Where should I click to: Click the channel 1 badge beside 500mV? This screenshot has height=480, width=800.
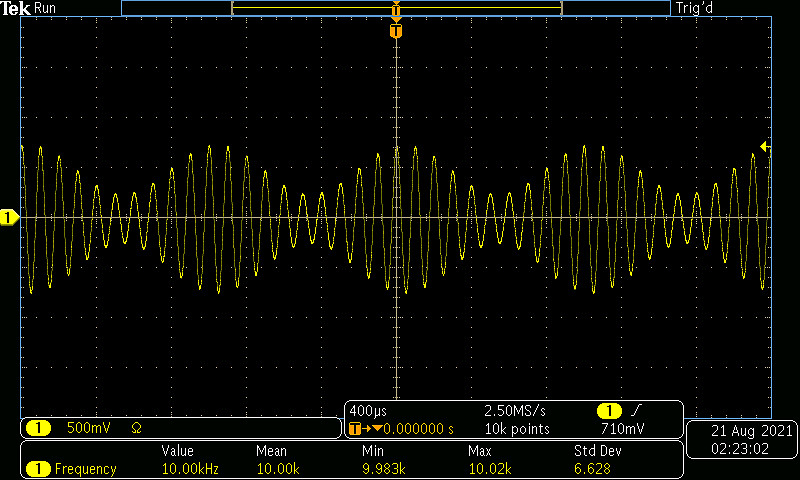click(38, 428)
